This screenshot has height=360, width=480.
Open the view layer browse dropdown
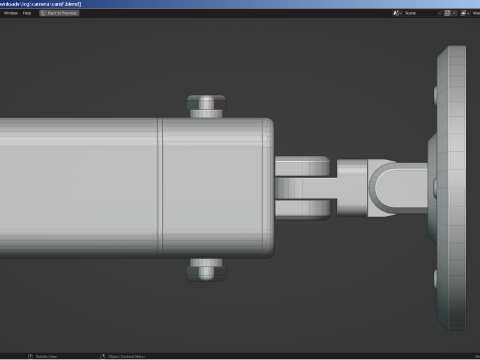pyautogui.click(x=465, y=13)
